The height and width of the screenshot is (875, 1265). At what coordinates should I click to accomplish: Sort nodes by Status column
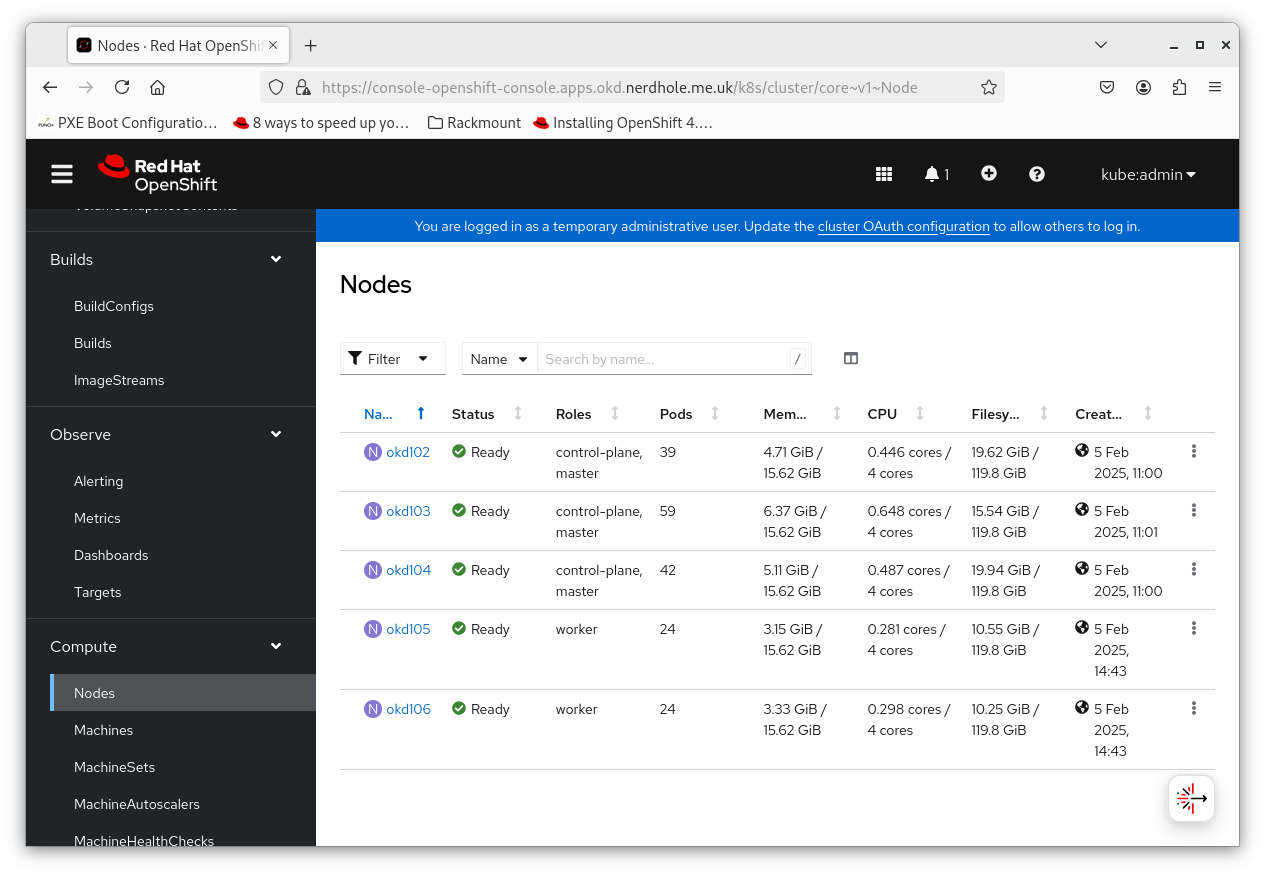[x=487, y=413]
